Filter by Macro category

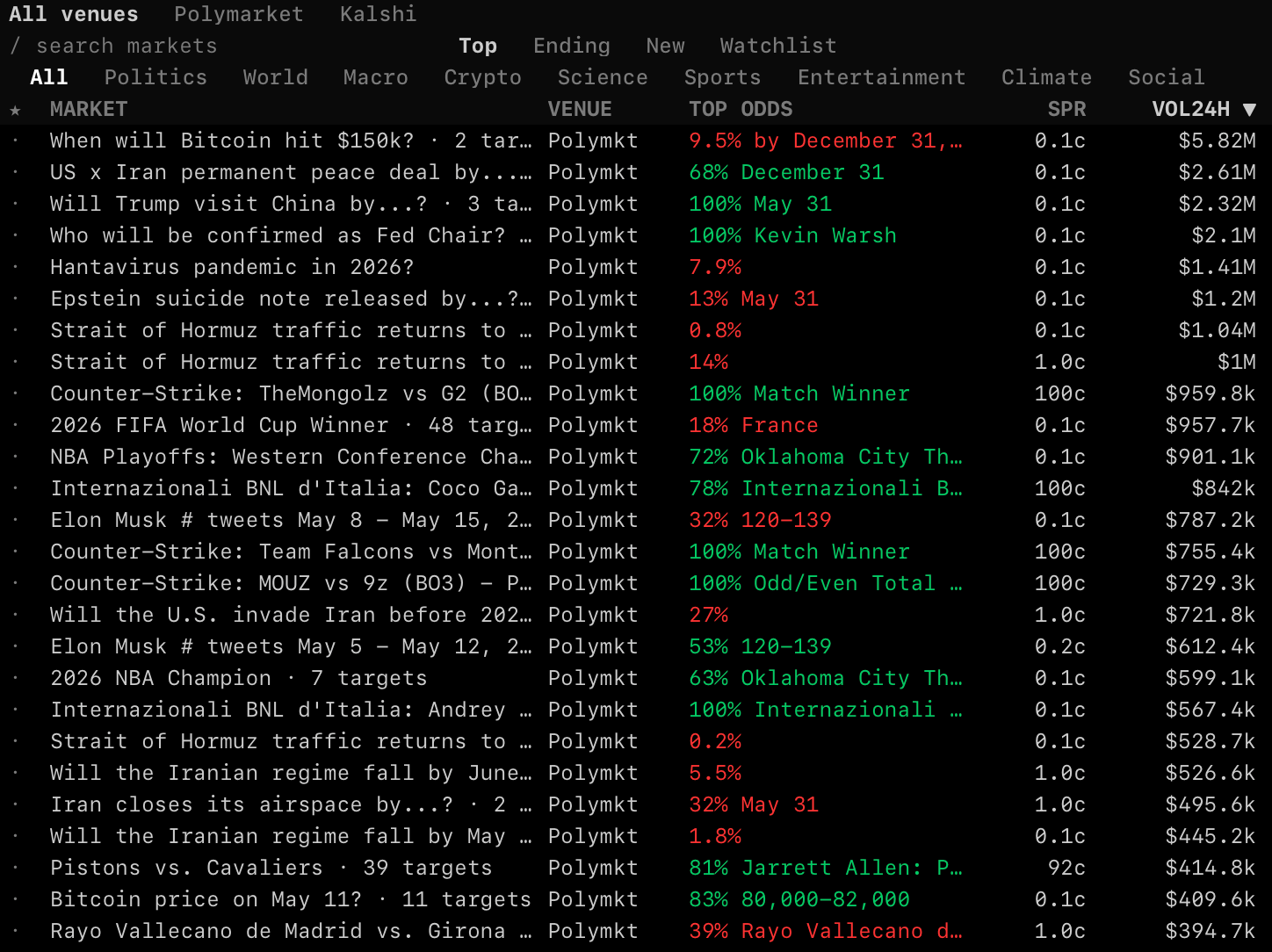tap(376, 77)
